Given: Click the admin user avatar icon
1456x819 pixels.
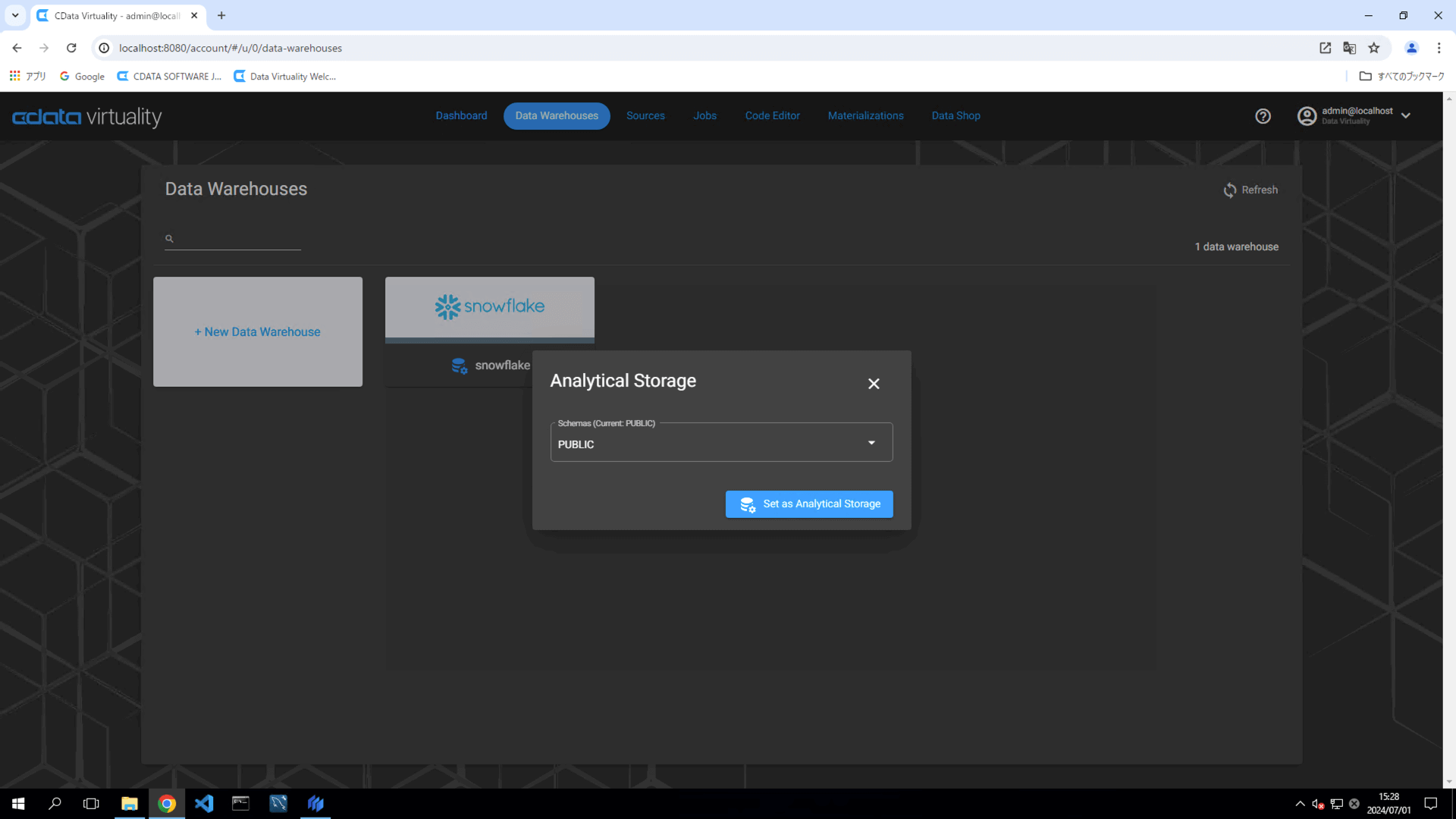Looking at the screenshot, I should 1307,116.
